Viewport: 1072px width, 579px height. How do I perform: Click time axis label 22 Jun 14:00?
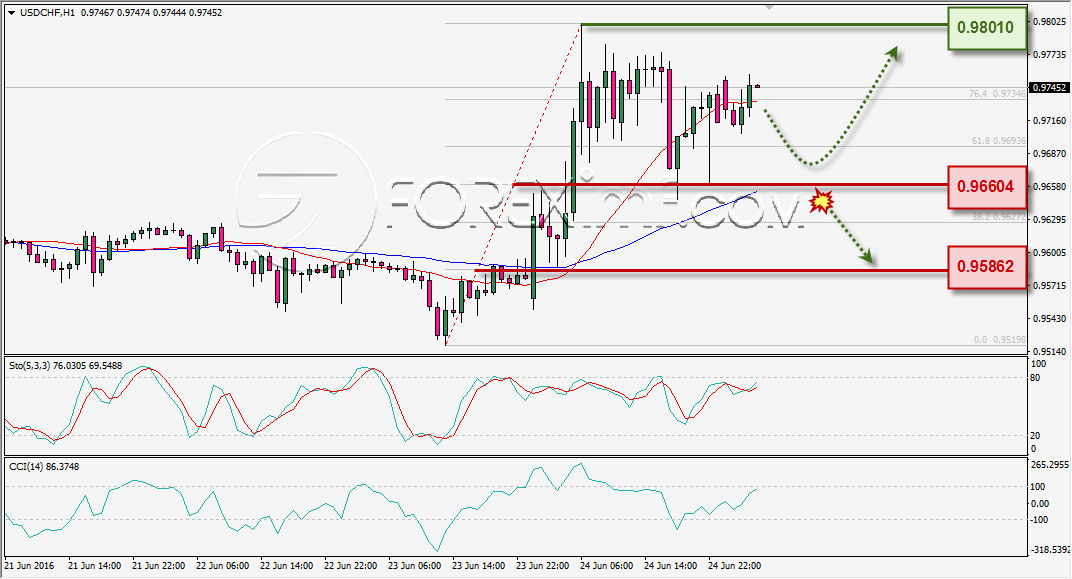coord(286,566)
